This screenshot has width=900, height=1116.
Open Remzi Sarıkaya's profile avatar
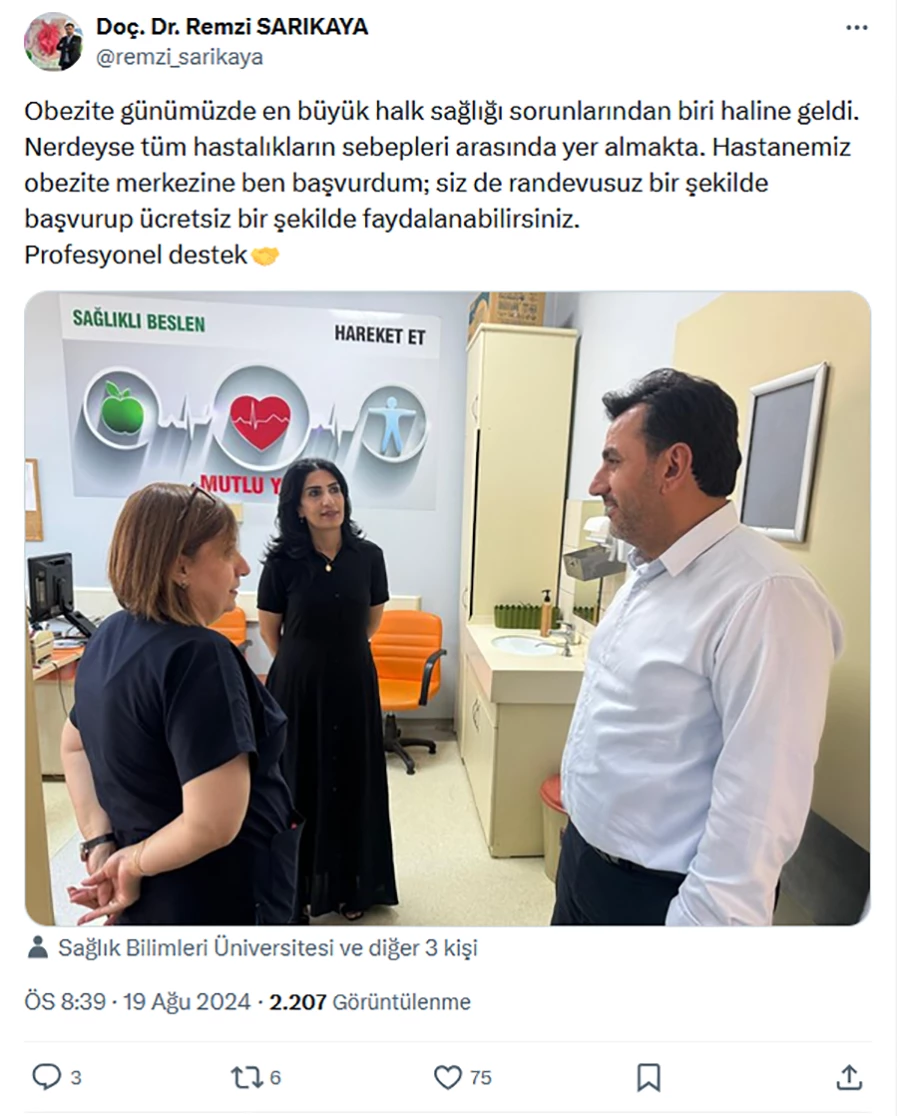click(x=54, y=41)
